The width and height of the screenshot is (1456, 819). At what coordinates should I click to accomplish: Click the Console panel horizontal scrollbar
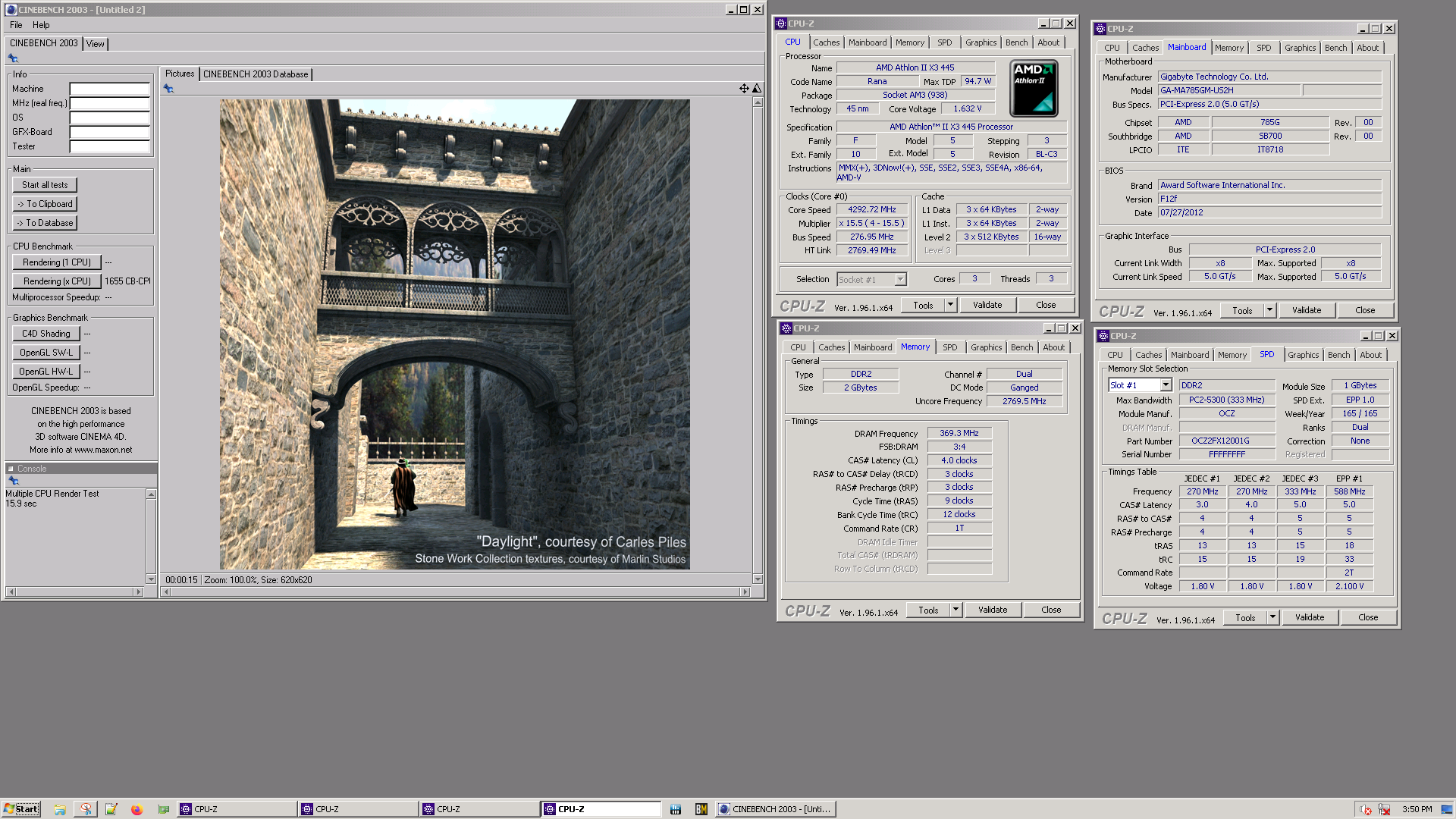(74, 591)
